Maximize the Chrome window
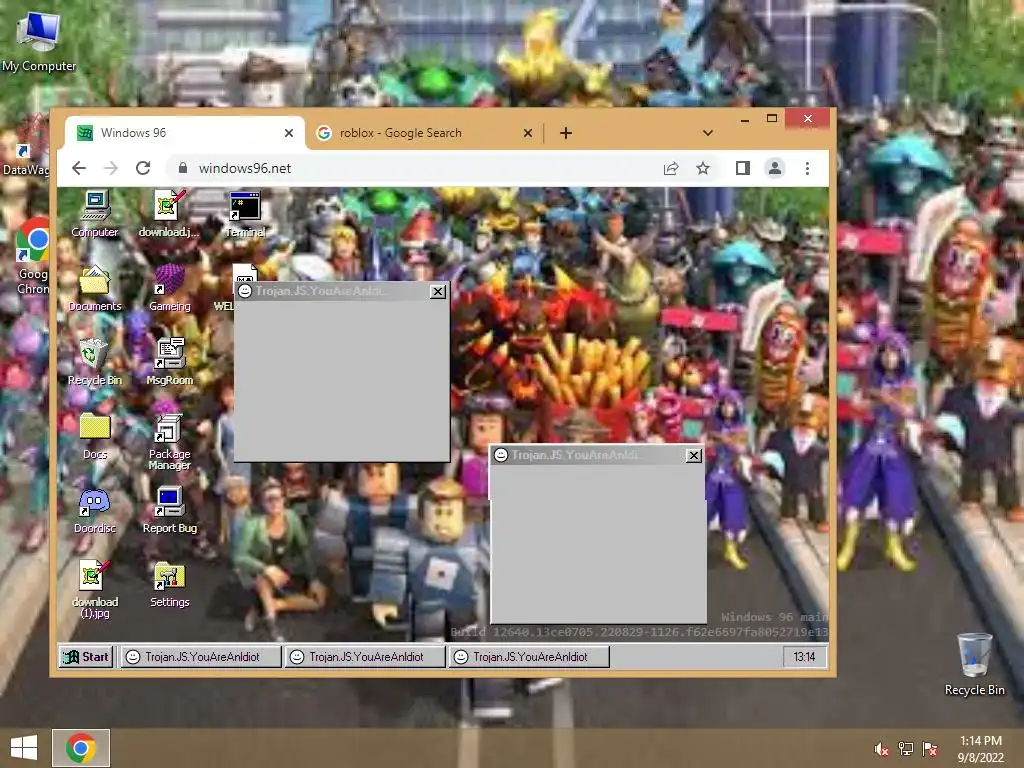 coord(772,119)
